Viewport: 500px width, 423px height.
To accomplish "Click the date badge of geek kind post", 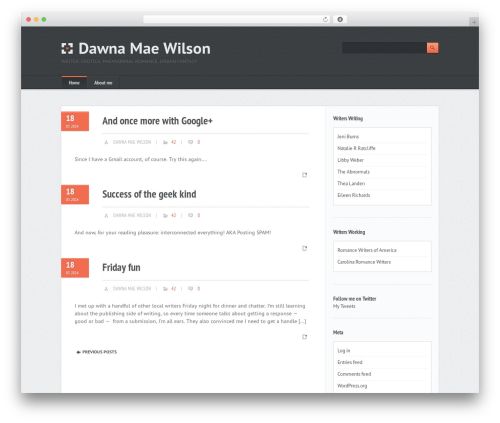I will 75,195.
